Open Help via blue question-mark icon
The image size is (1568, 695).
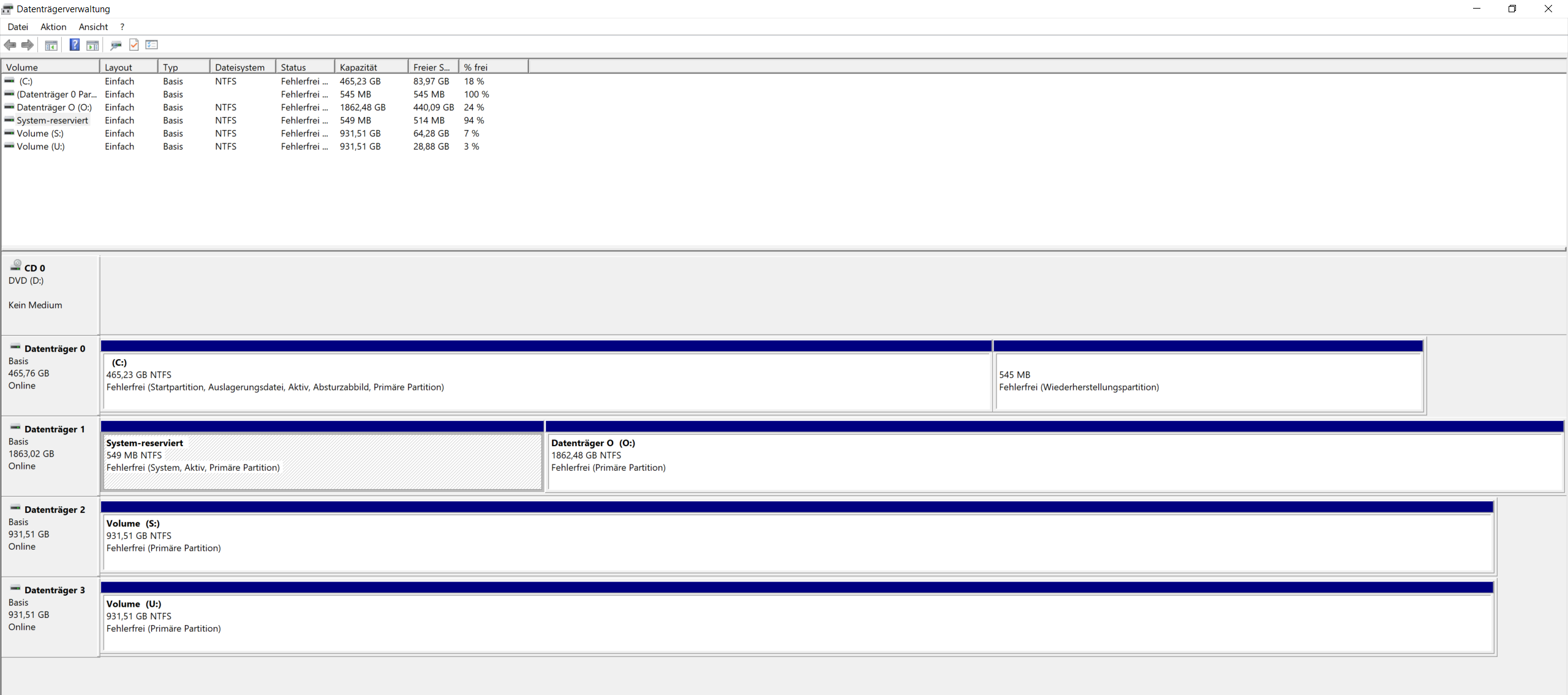pos(74,45)
